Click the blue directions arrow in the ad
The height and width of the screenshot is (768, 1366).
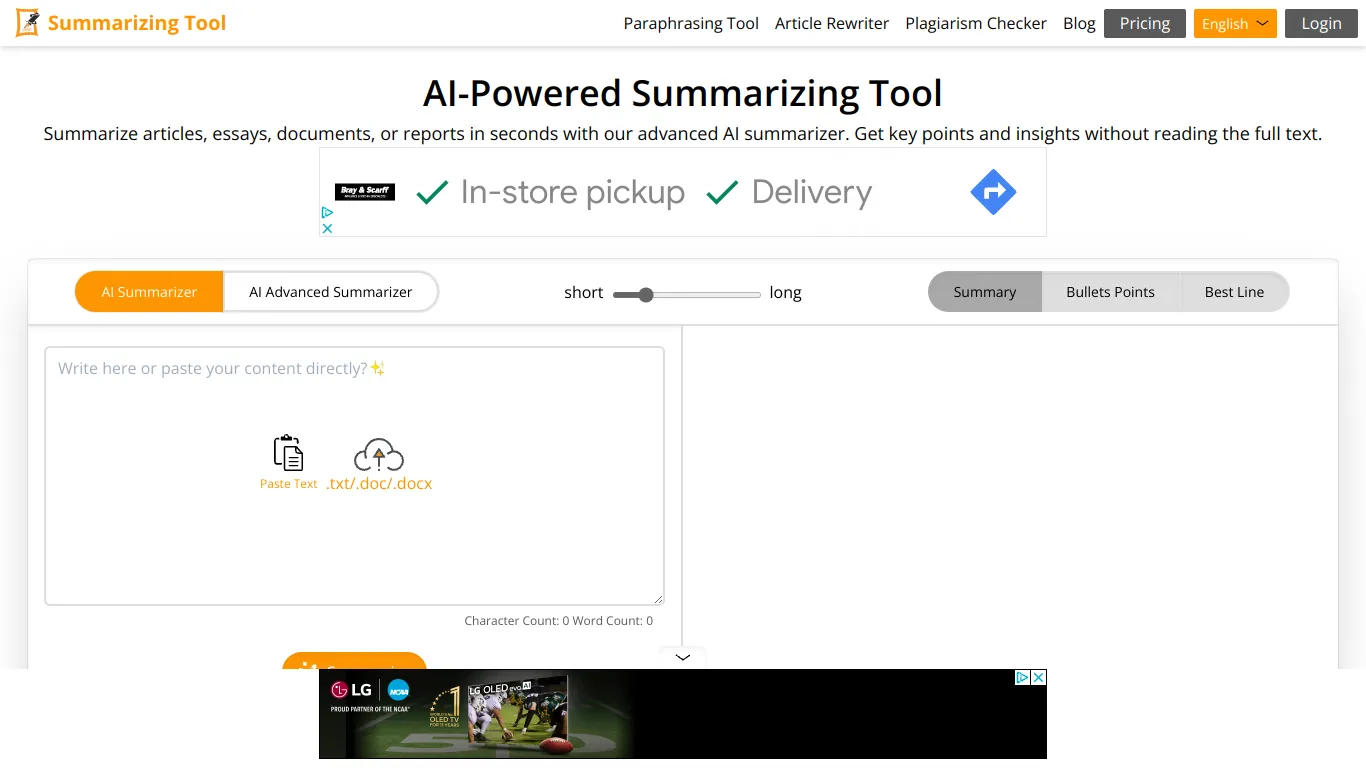[993, 192]
